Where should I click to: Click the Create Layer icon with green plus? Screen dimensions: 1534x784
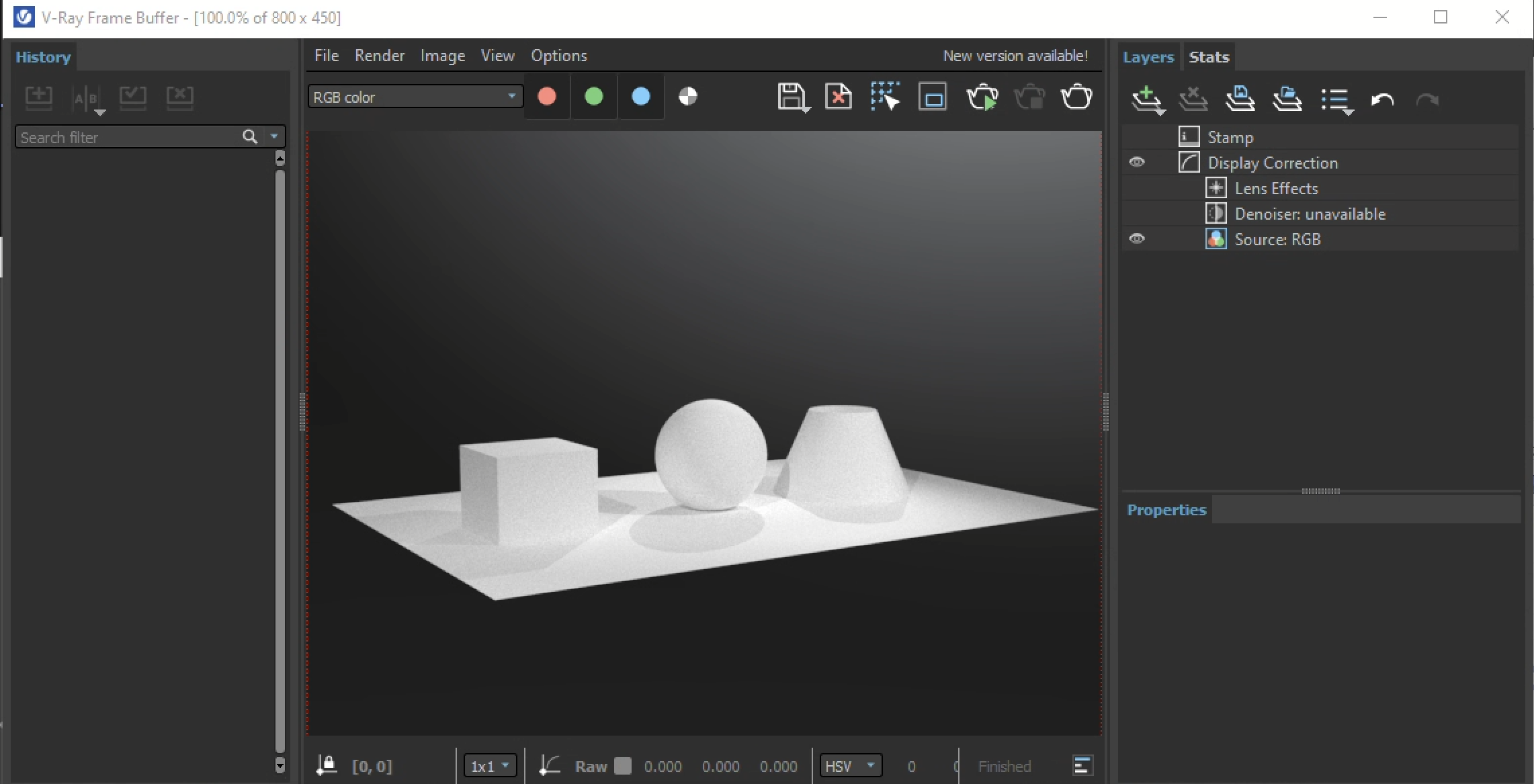[x=1147, y=100]
